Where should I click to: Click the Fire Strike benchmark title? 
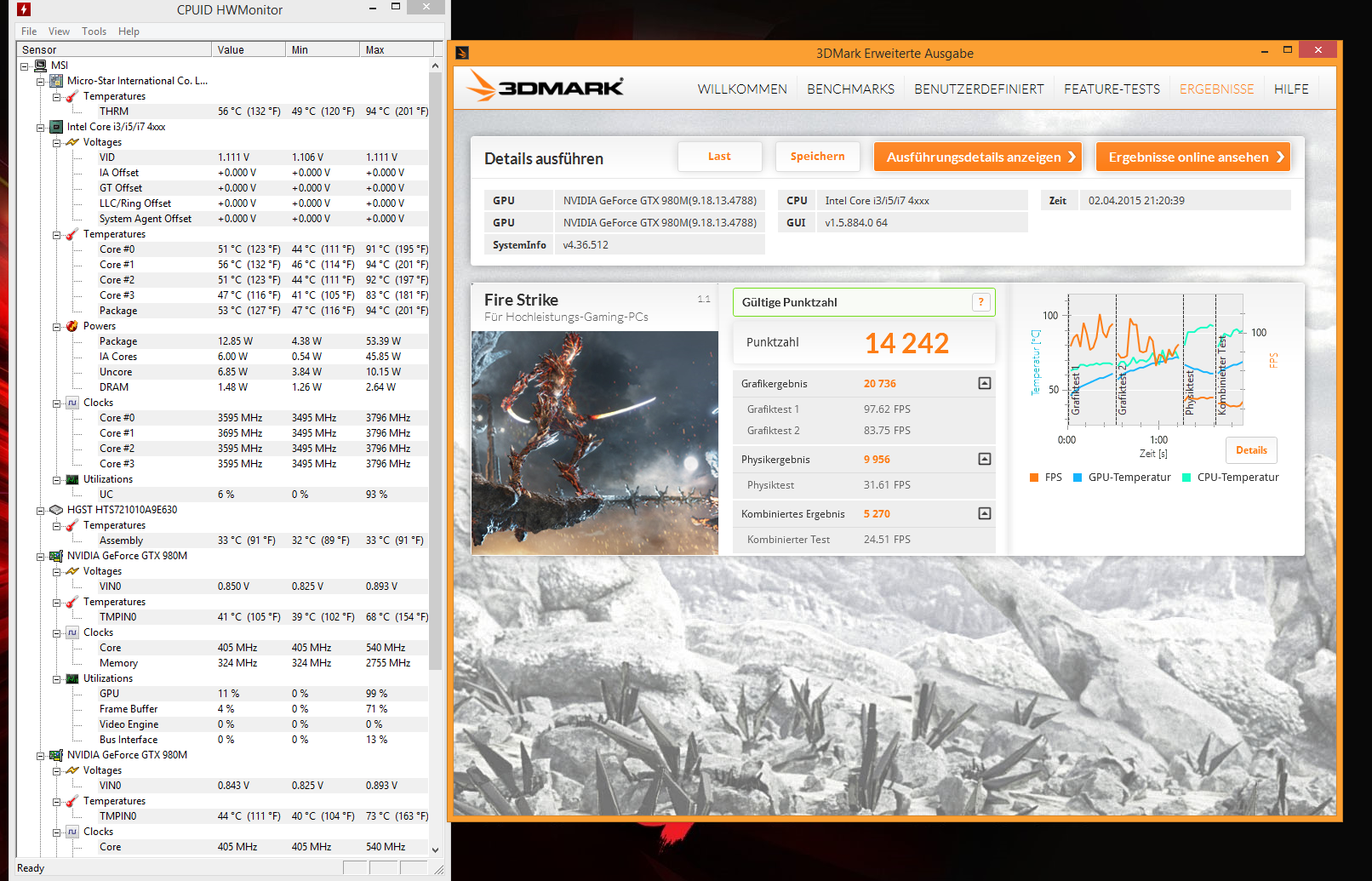click(x=521, y=300)
